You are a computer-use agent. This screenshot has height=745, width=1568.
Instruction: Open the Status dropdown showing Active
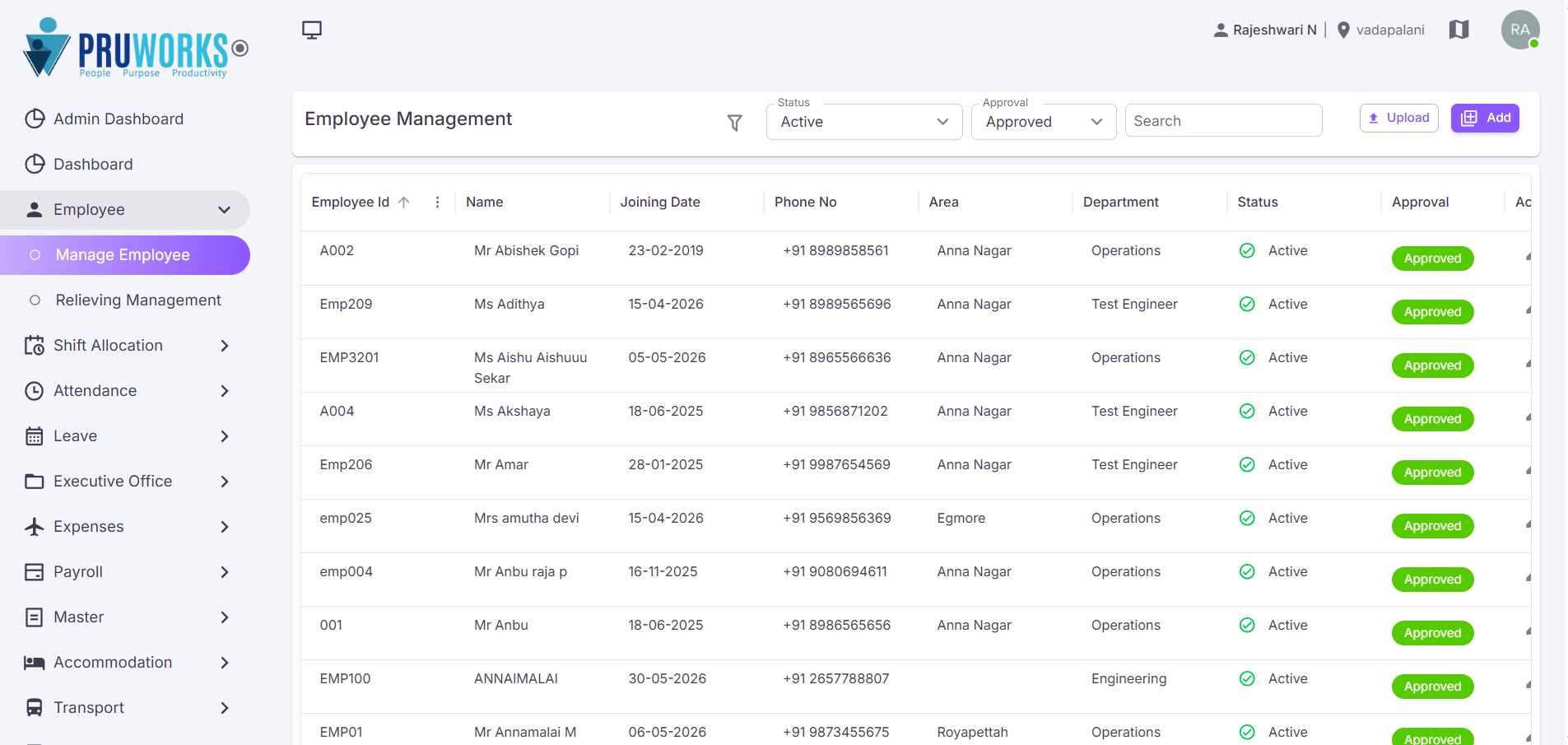point(864,122)
